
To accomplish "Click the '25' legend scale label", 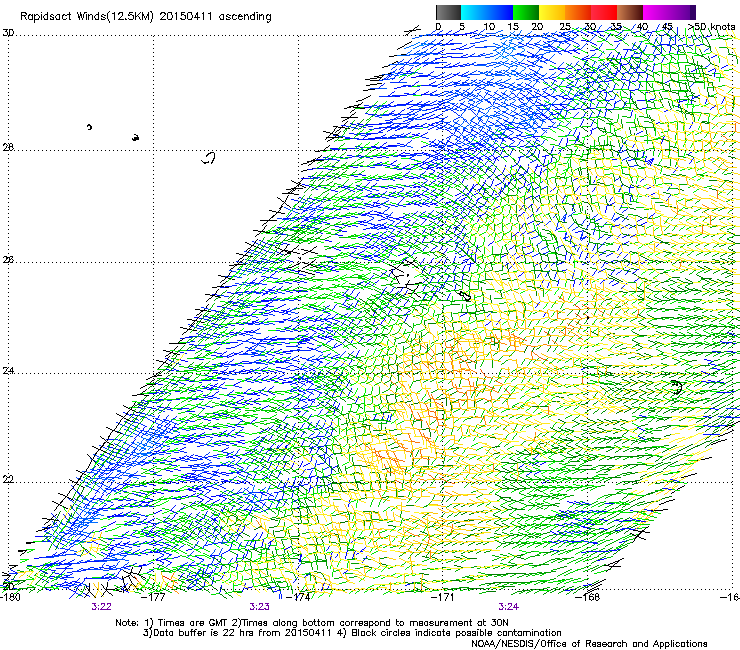I will tap(565, 26).
